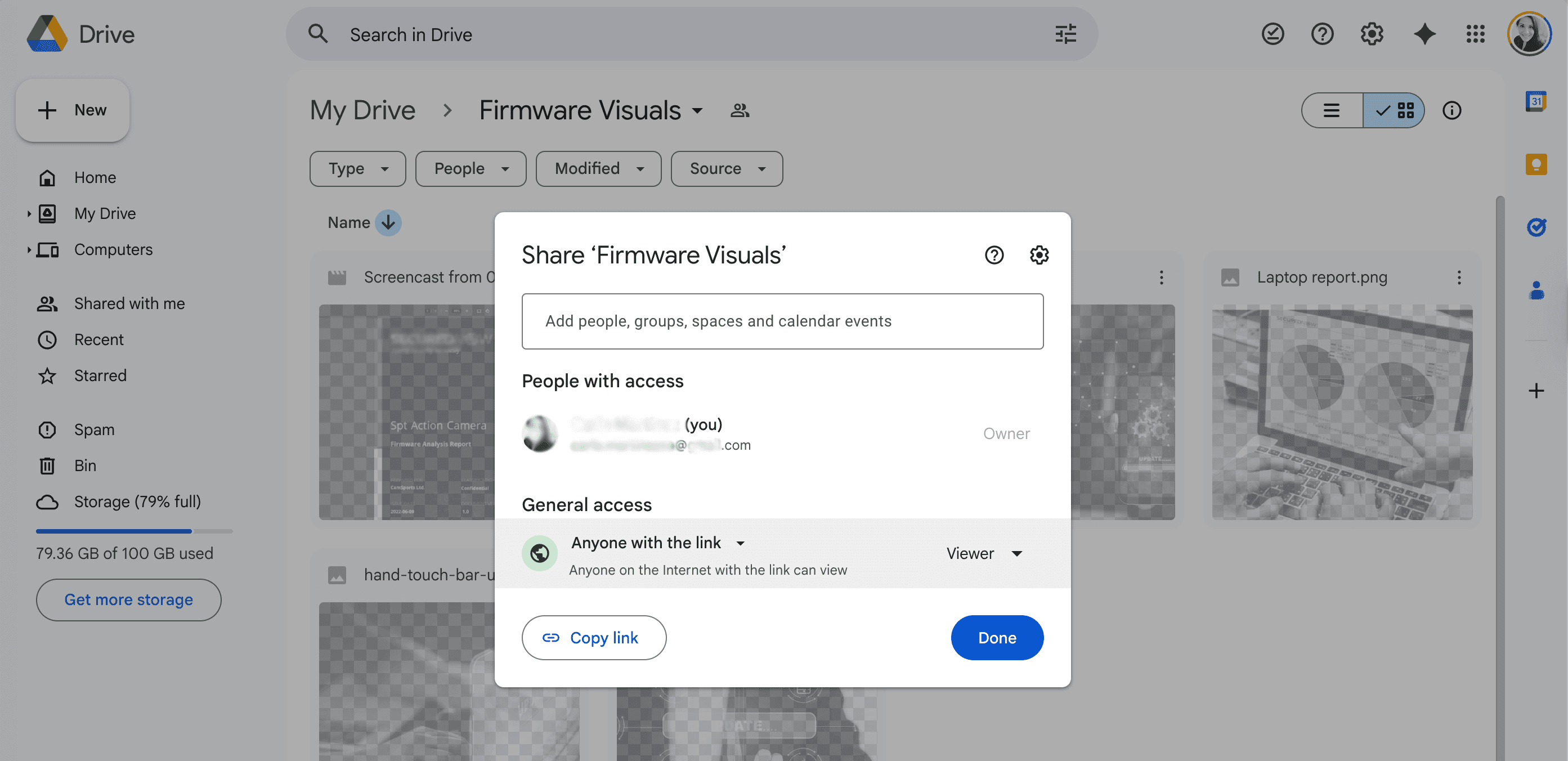Viewport: 1568px width, 761px height.
Task: Open 'Anyone with the link' access dropdown
Action: coord(657,543)
